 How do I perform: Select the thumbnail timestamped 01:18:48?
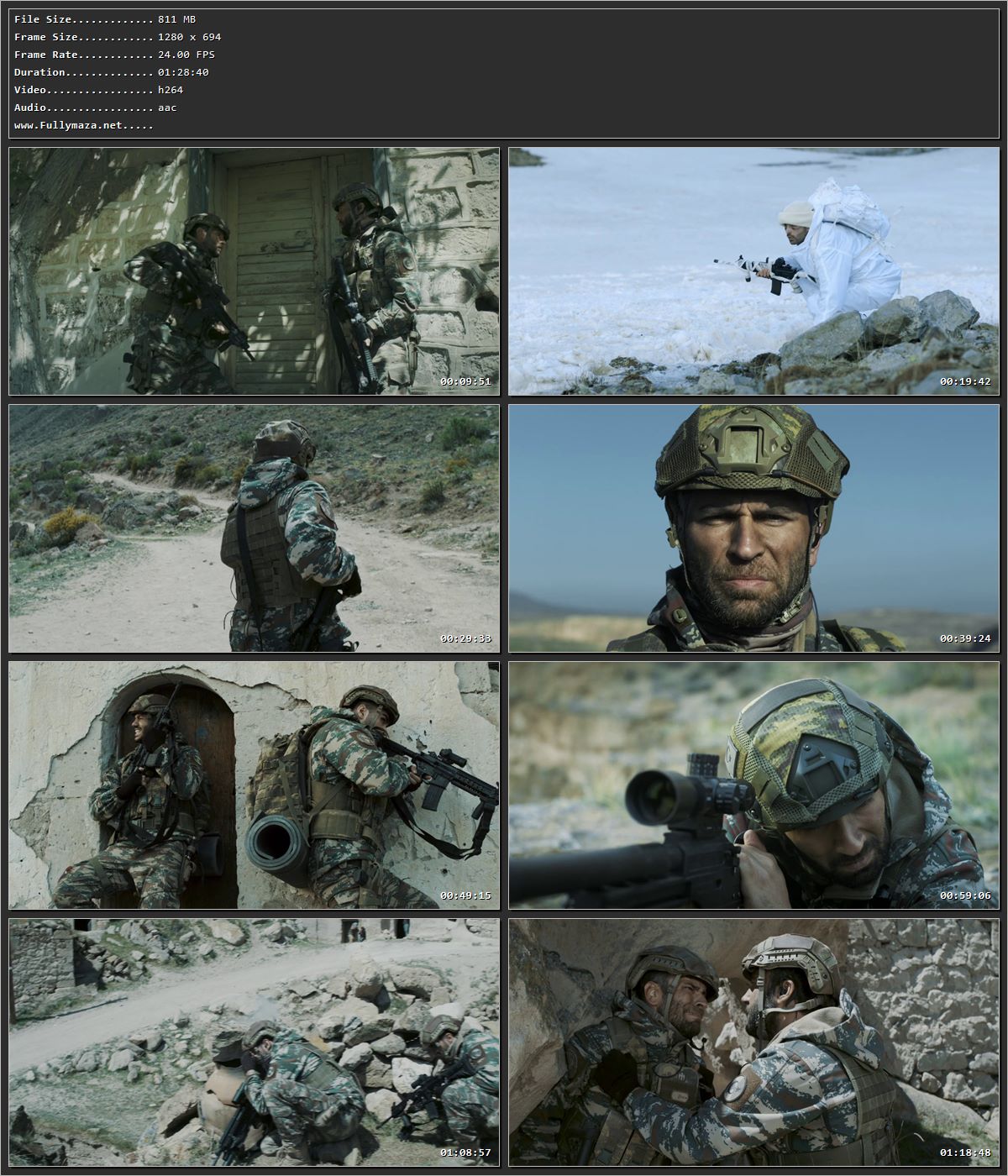pyautogui.click(x=754, y=1042)
